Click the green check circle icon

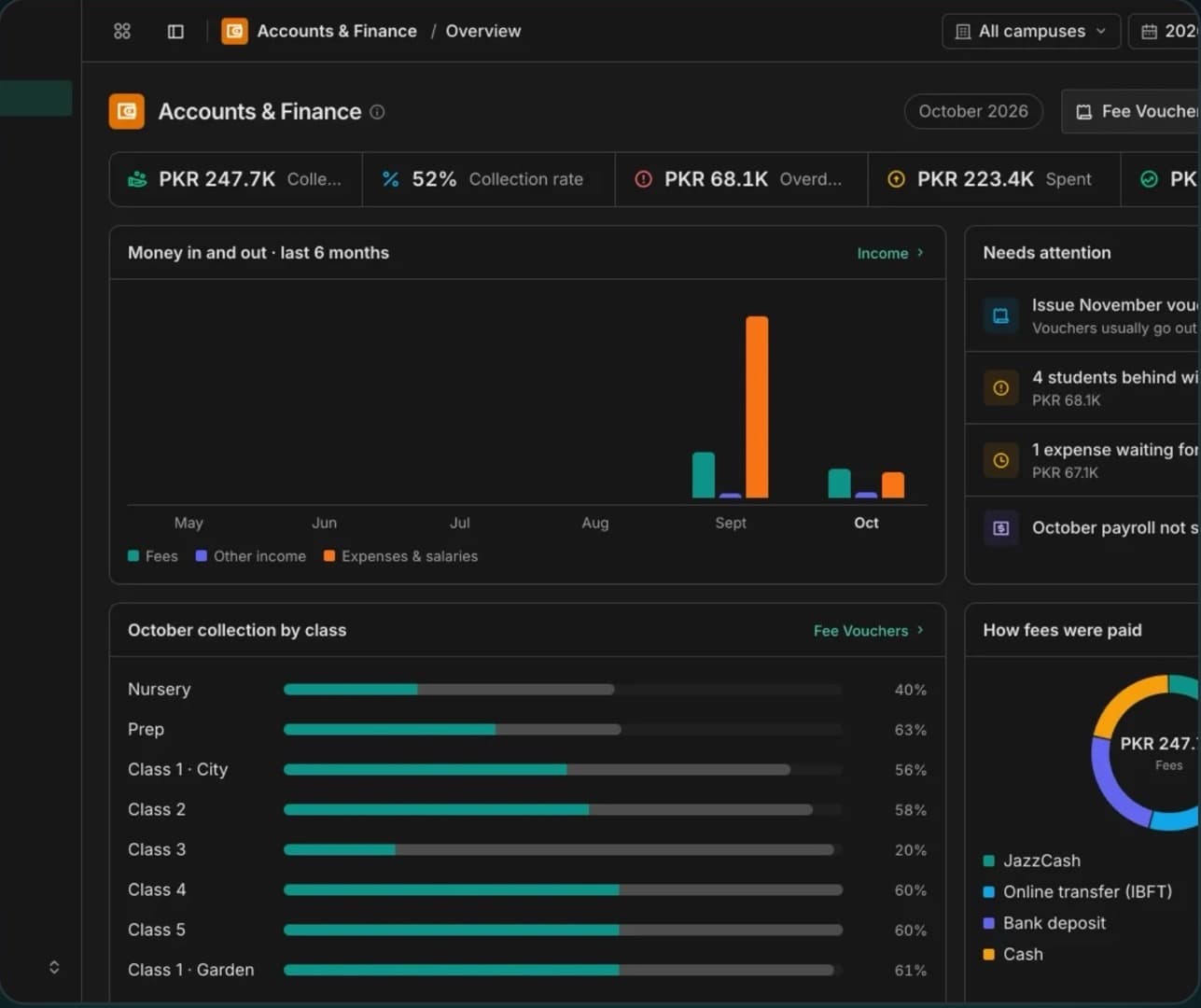[1149, 179]
